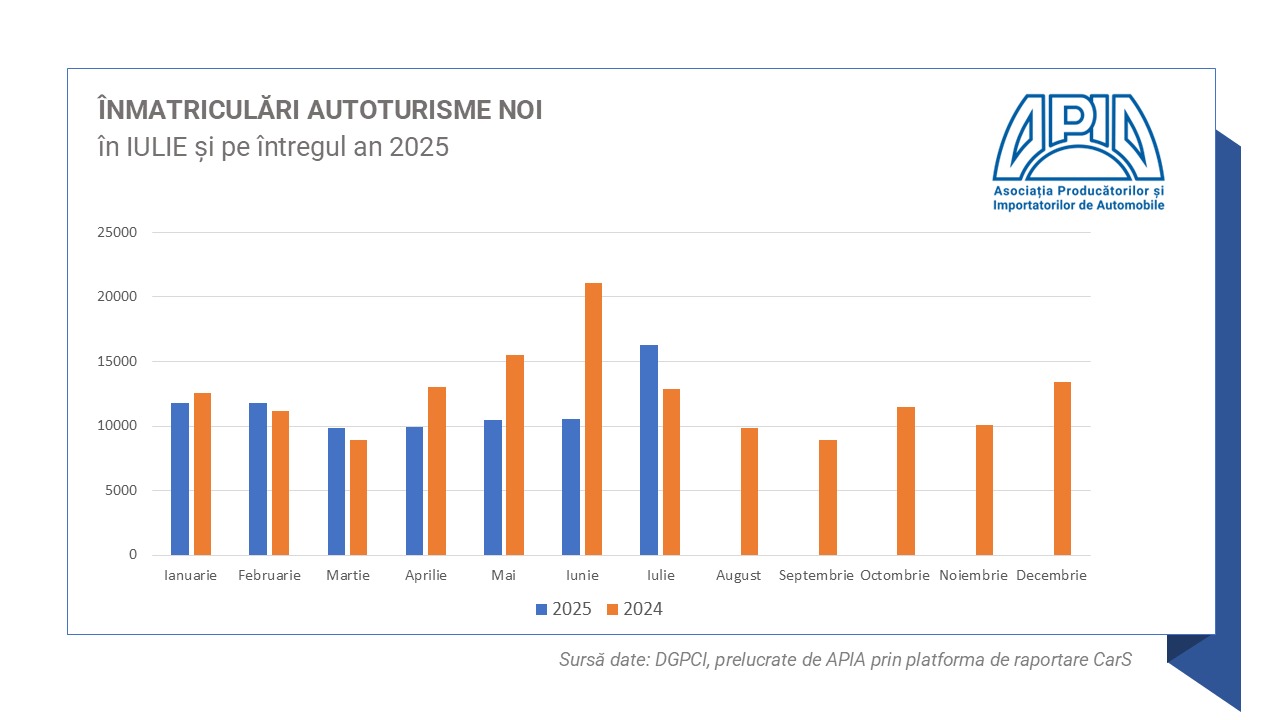The width and height of the screenshot is (1280, 720).
Task: Click the Septembrie axis label
Action: tap(816, 576)
